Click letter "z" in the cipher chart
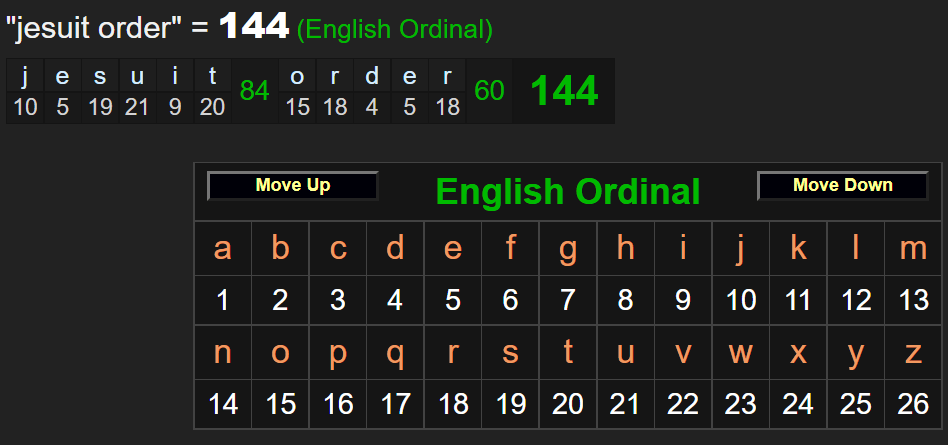Screen dimensions: 948x445 (913, 353)
